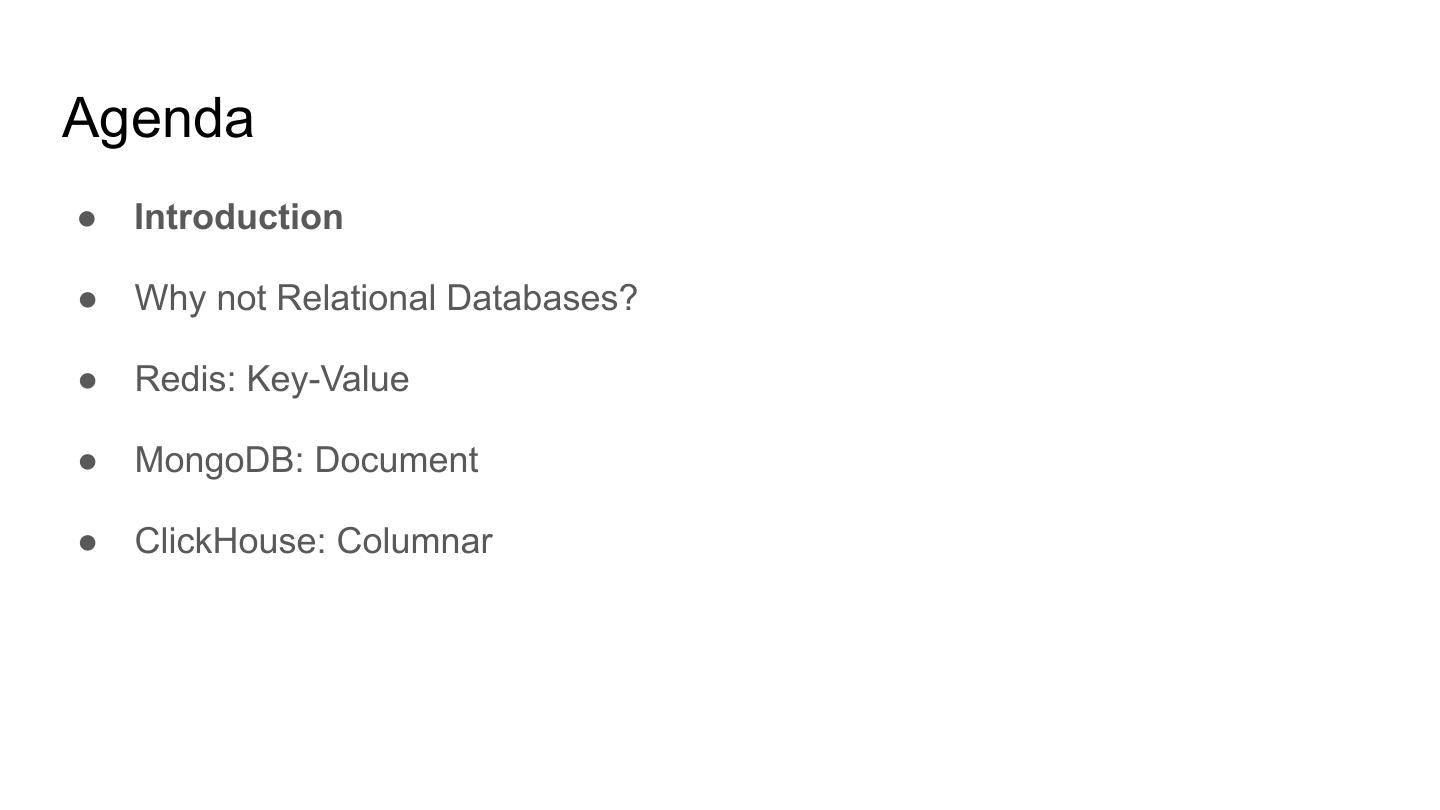Click the bullet dot beside ClickHouse item
The height and width of the screenshot is (810, 1440).
click(x=88, y=542)
